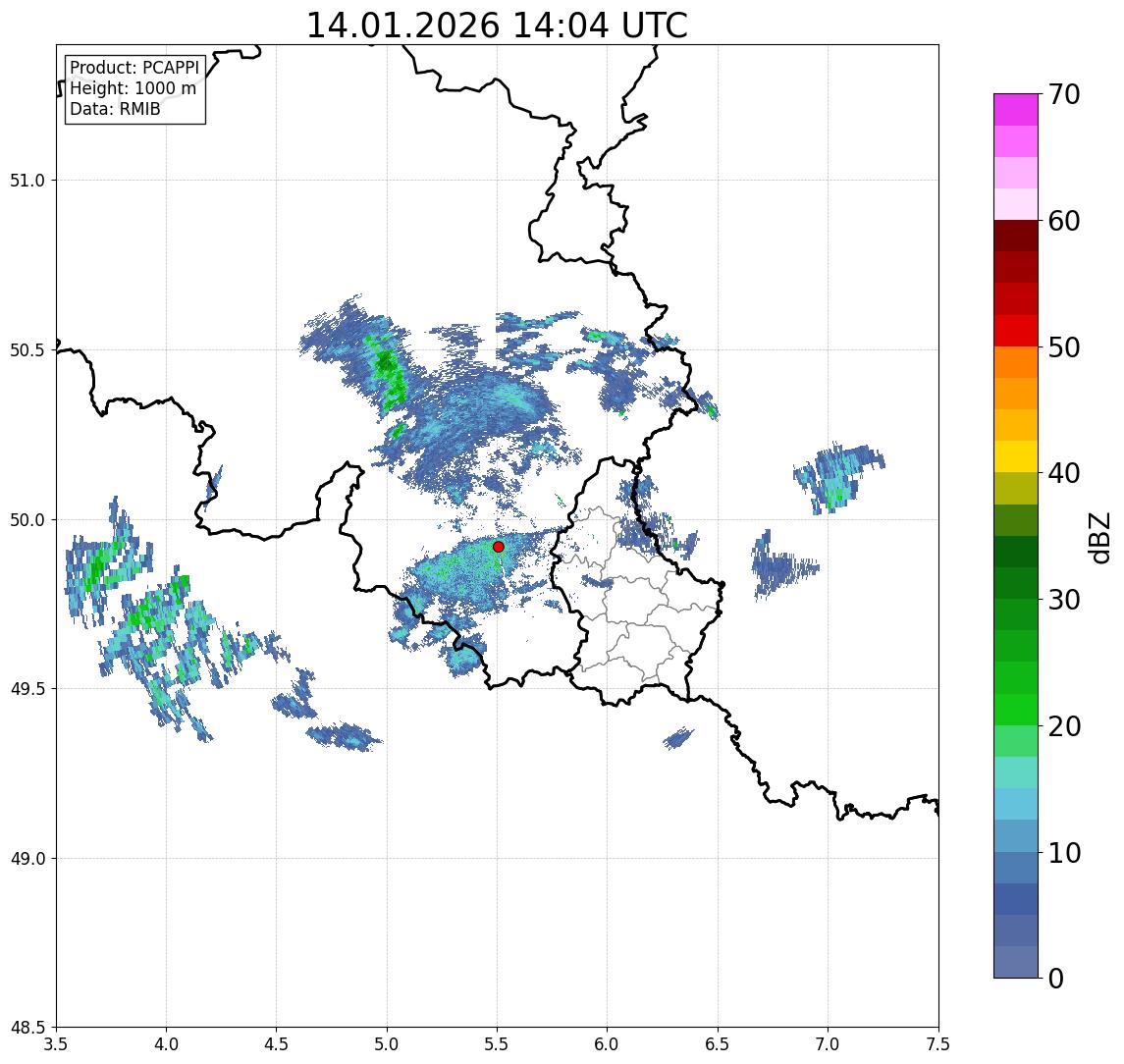Click latitude axis label "50.0"
The height and width of the screenshot is (1064, 1124).
(x=27, y=520)
